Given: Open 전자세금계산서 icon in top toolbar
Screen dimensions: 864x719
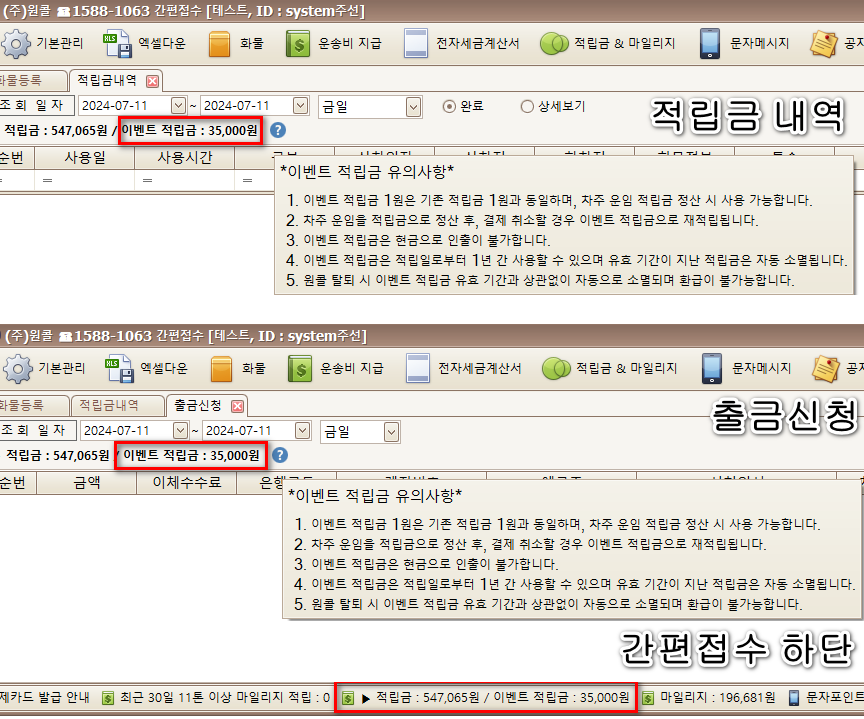Looking at the screenshot, I should point(415,44).
